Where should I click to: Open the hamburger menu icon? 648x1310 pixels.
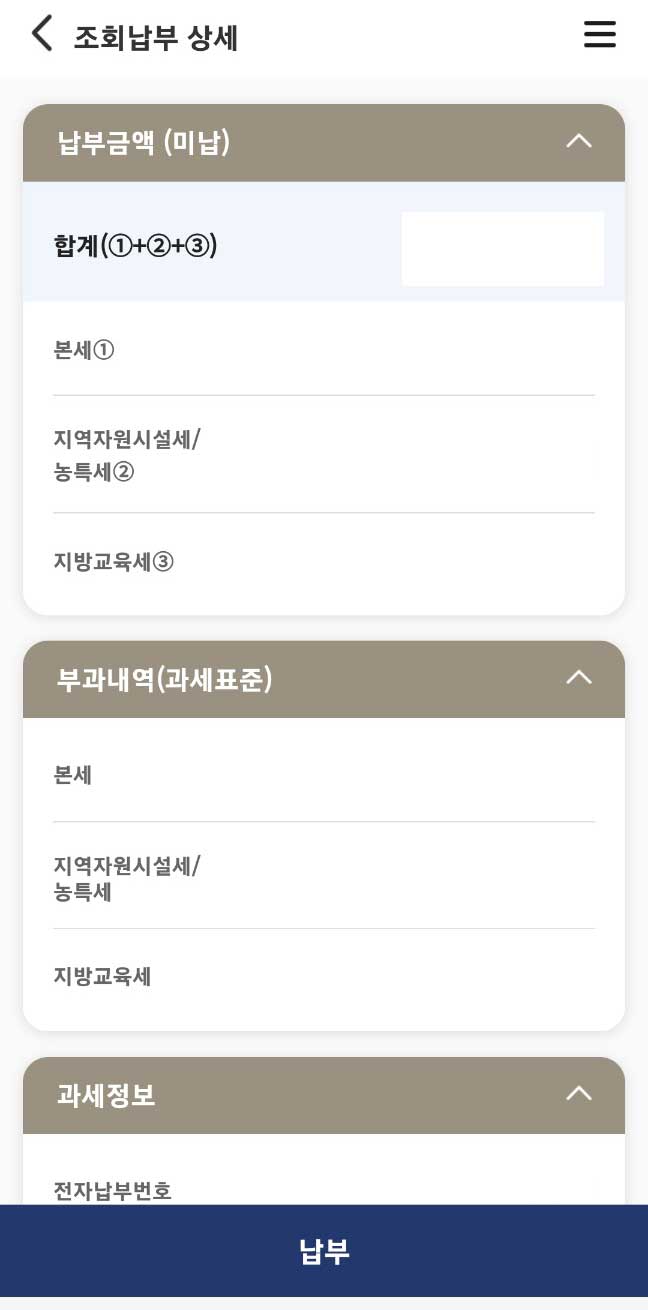(x=599, y=33)
